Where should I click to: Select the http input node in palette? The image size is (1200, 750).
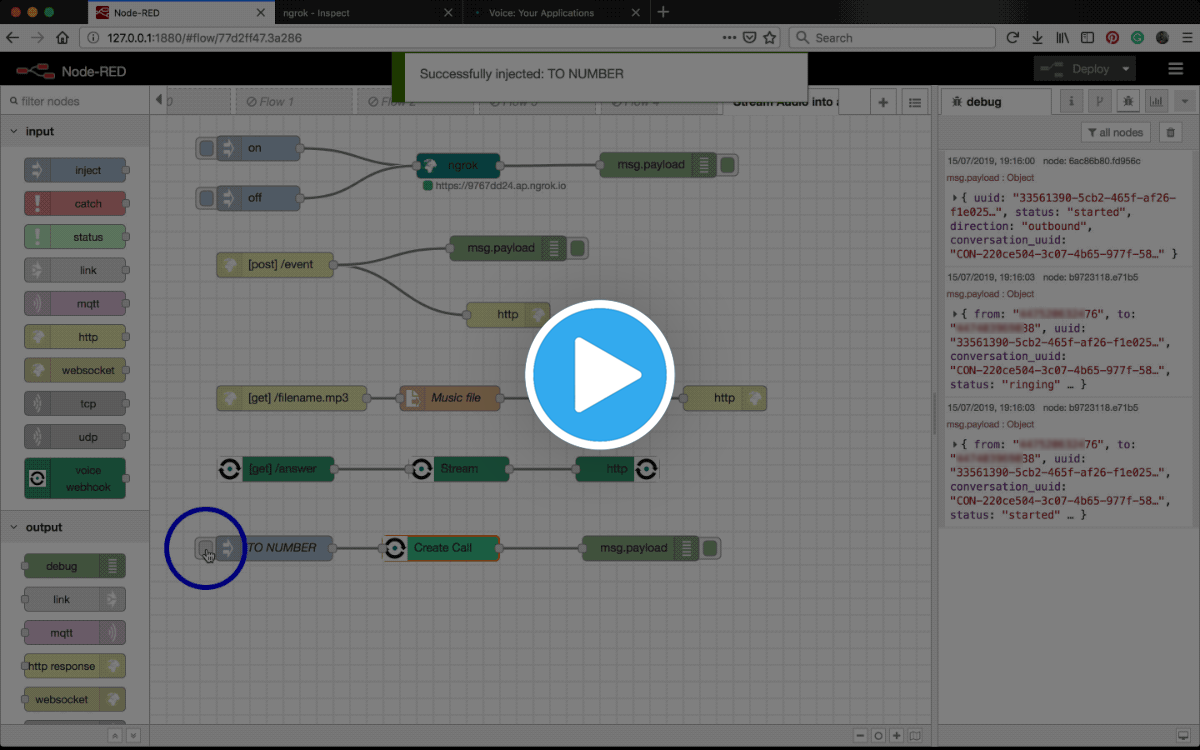point(76,337)
